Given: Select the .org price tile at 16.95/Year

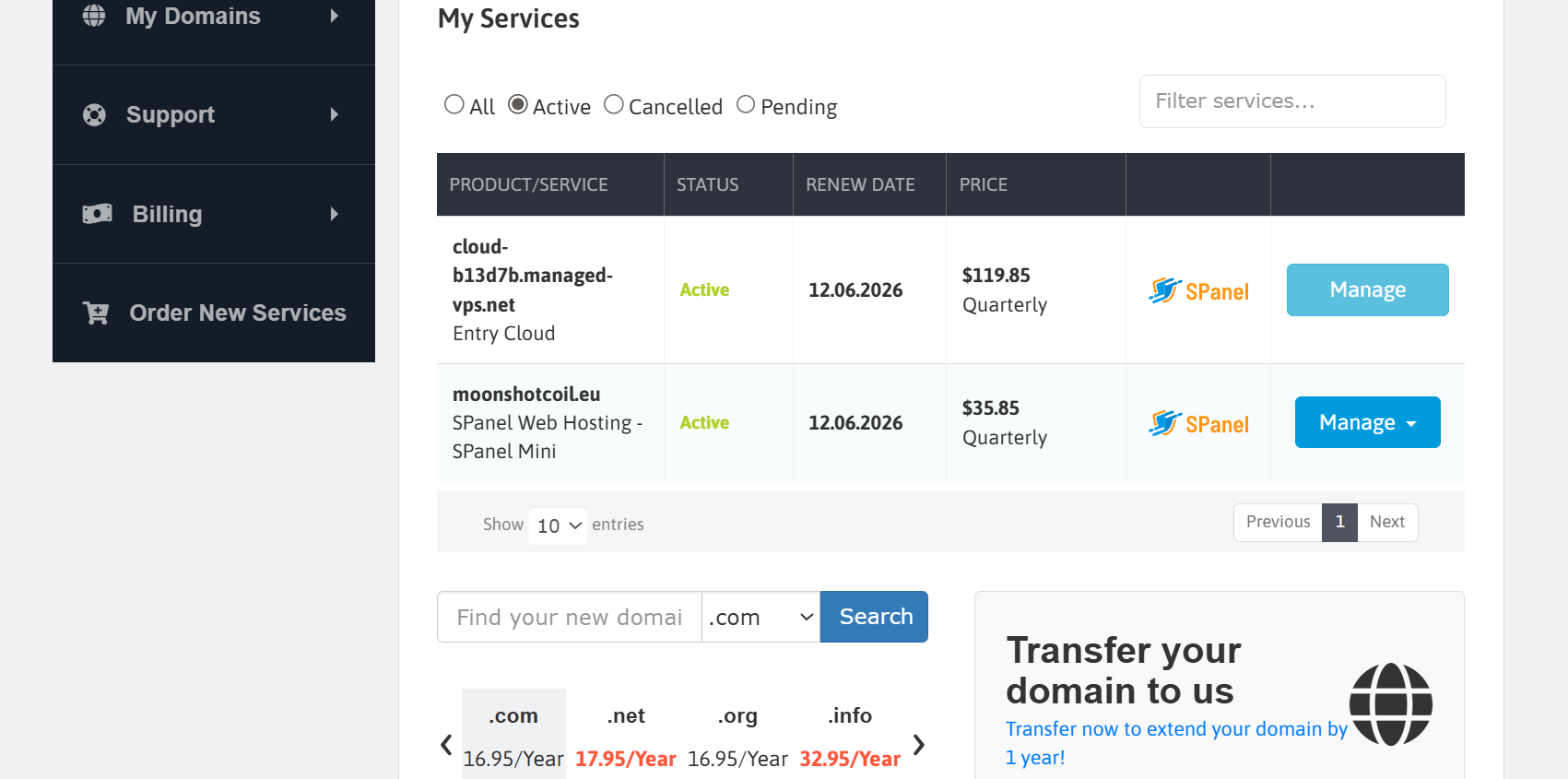Looking at the screenshot, I should [737, 735].
